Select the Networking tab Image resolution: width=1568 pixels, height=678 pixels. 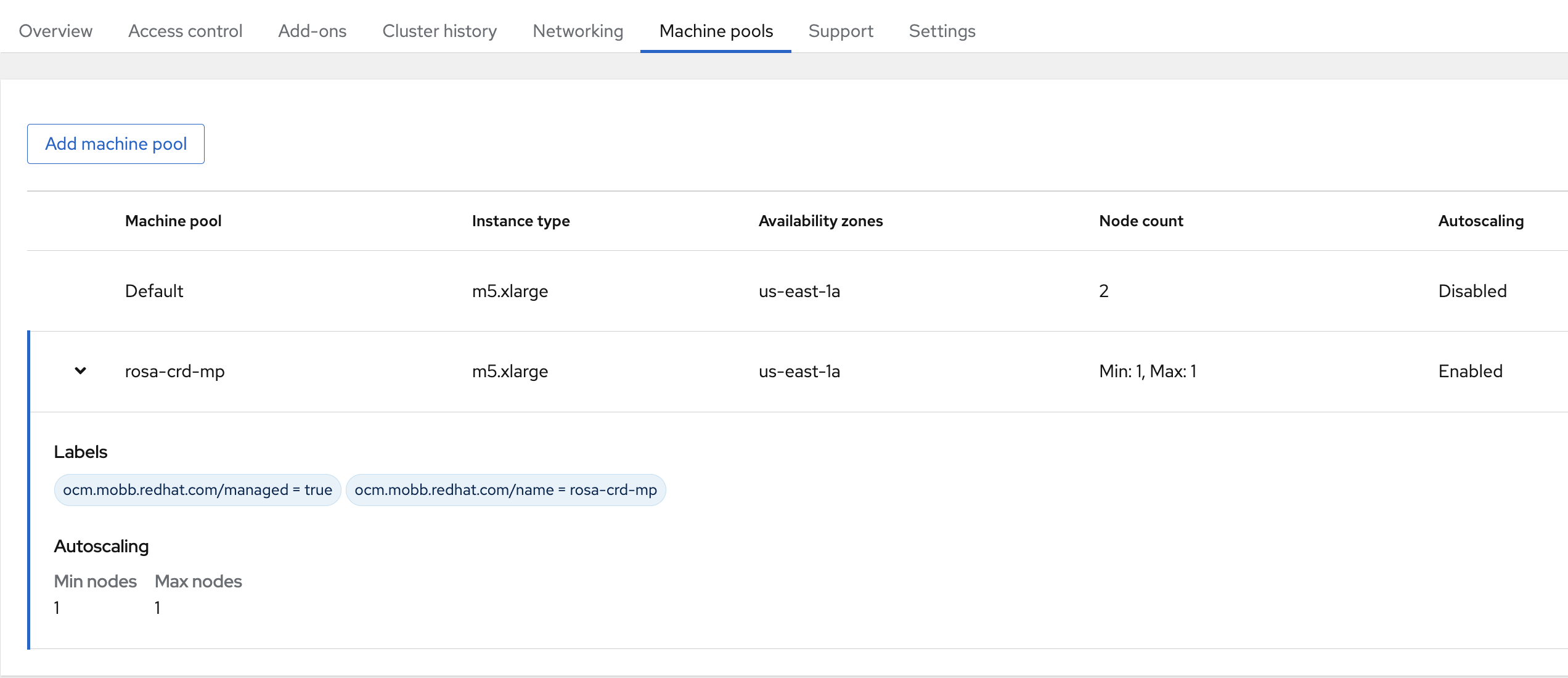click(578, 31)
